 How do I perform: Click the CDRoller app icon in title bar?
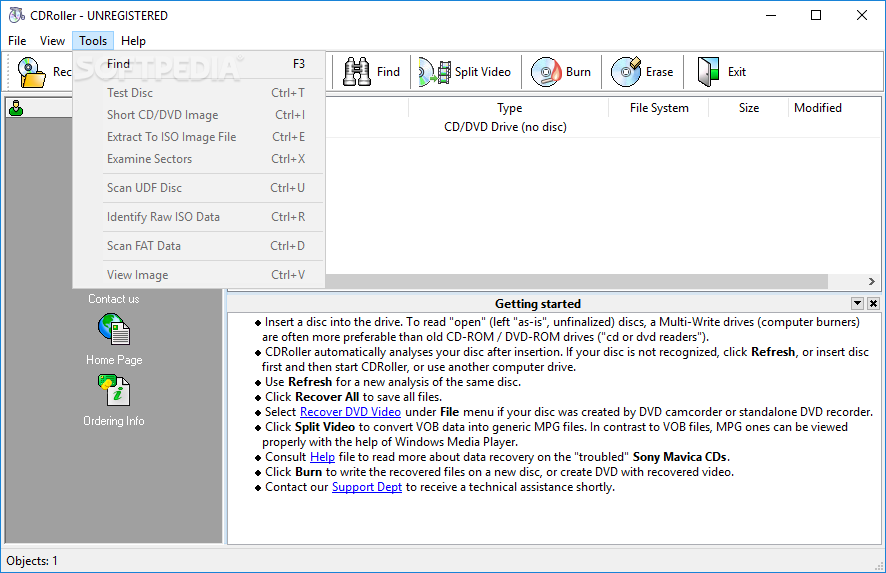tap(16, 15)
